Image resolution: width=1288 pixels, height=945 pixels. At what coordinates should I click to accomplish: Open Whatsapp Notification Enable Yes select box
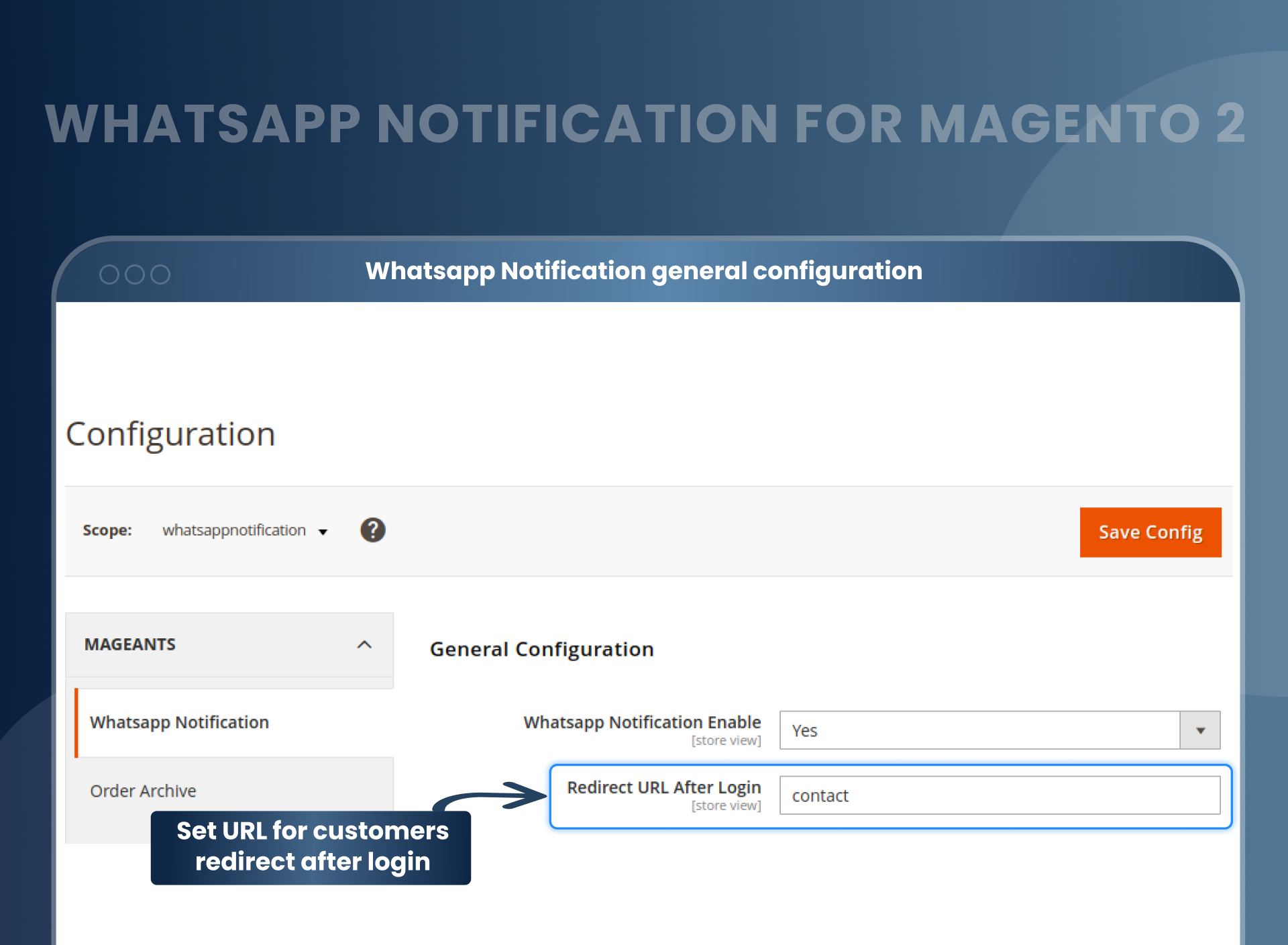pyautogui.click(x=979, y=730)
